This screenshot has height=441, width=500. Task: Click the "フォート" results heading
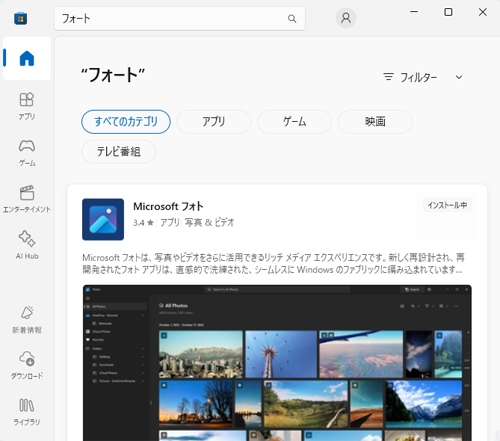click(113, 75)
